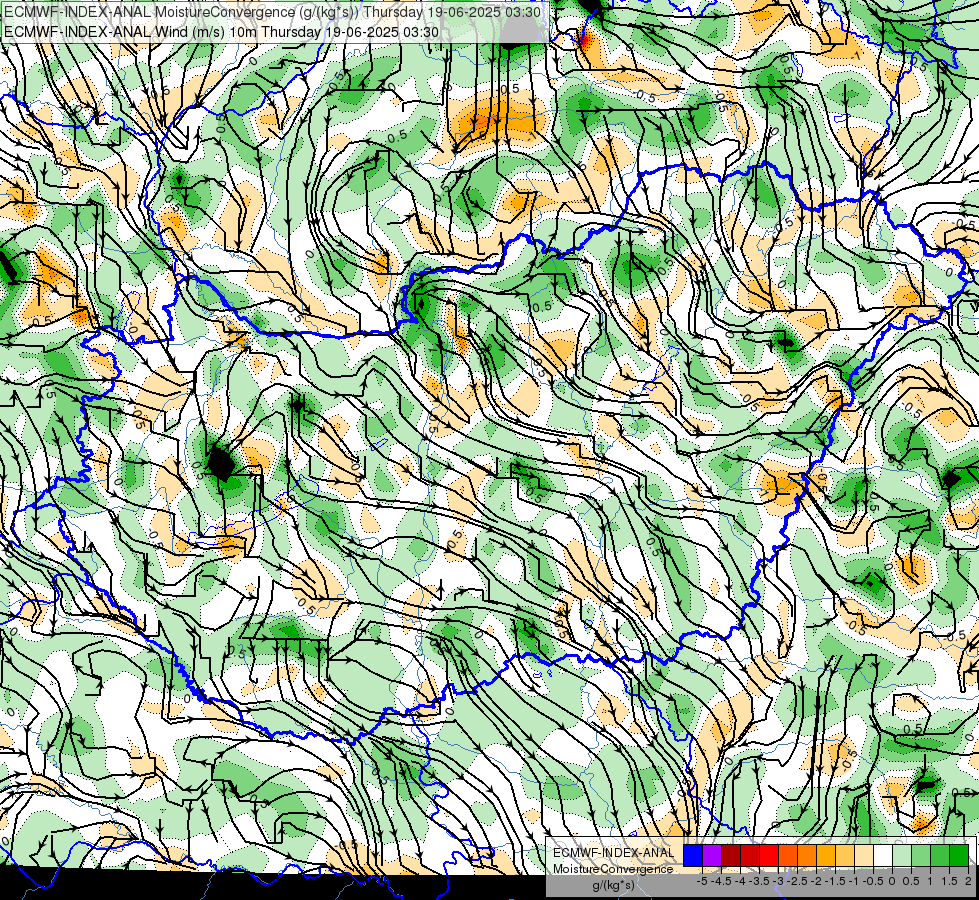Click the '-1' legend scale value
The image size is (979, 900).
(x=854, y=881)
